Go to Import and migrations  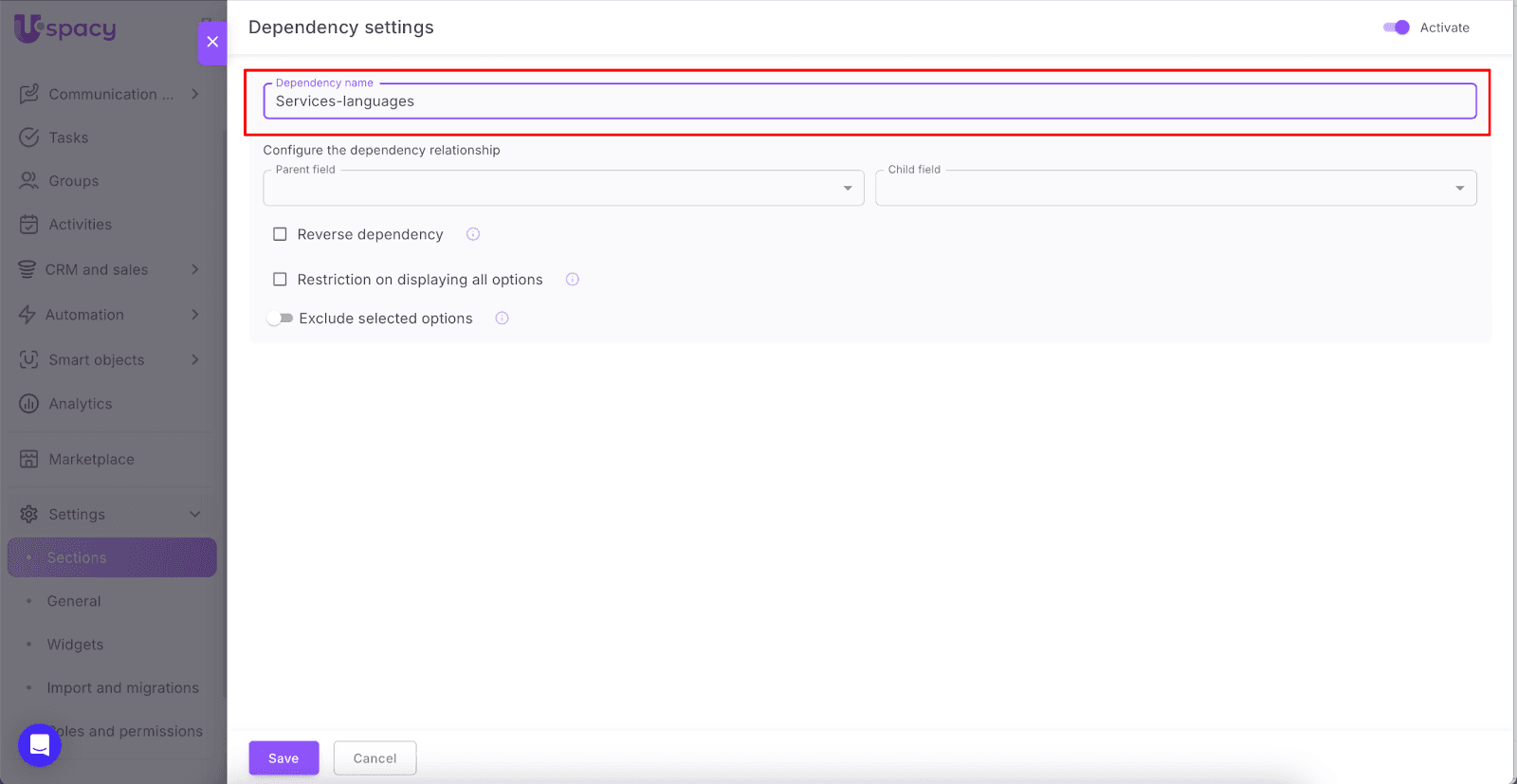click(123, 688)
